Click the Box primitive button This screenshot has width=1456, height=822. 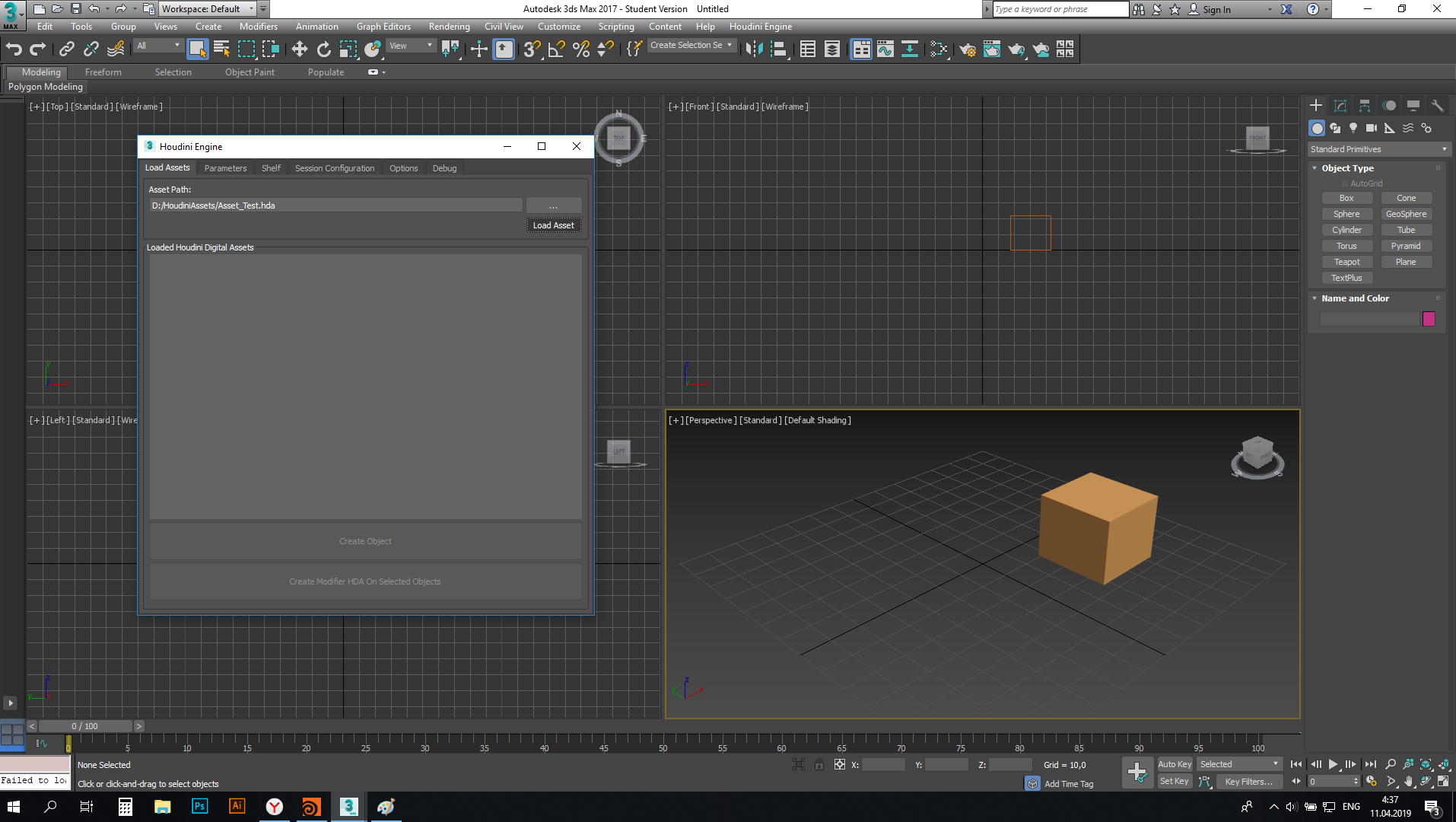click(x=1347, y=198)
